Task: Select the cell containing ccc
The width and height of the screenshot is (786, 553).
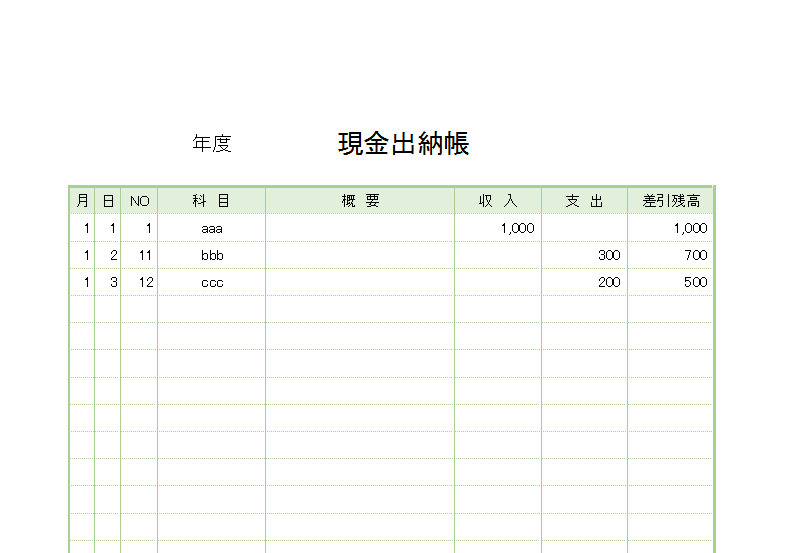Action: coord(211,282)
